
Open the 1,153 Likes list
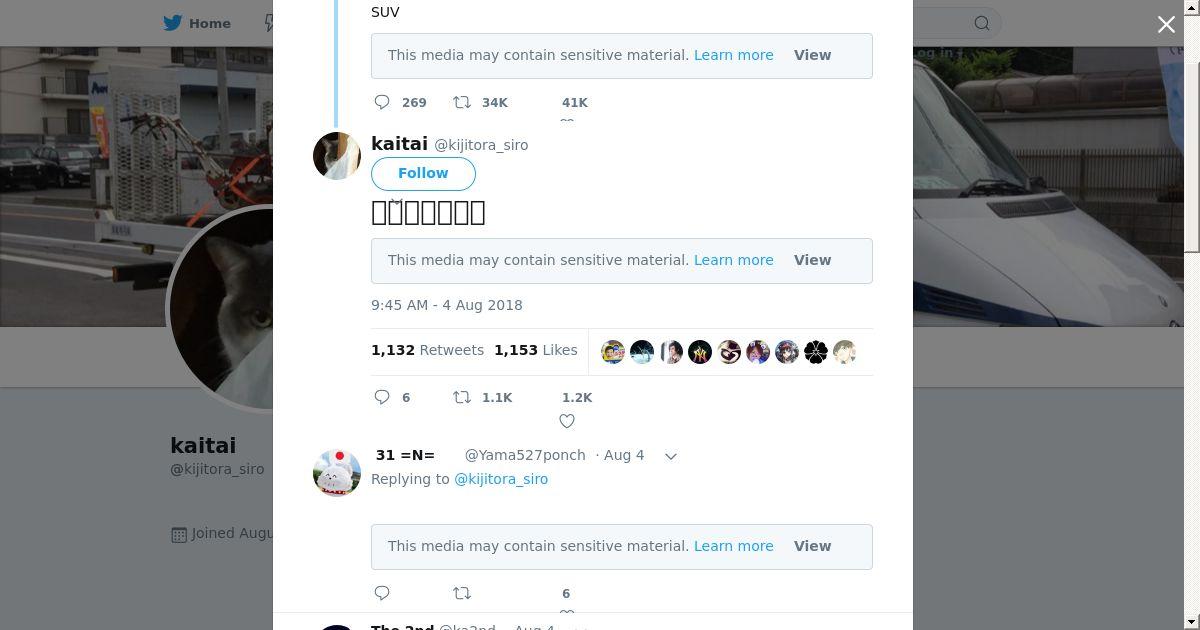click(535, 350)
